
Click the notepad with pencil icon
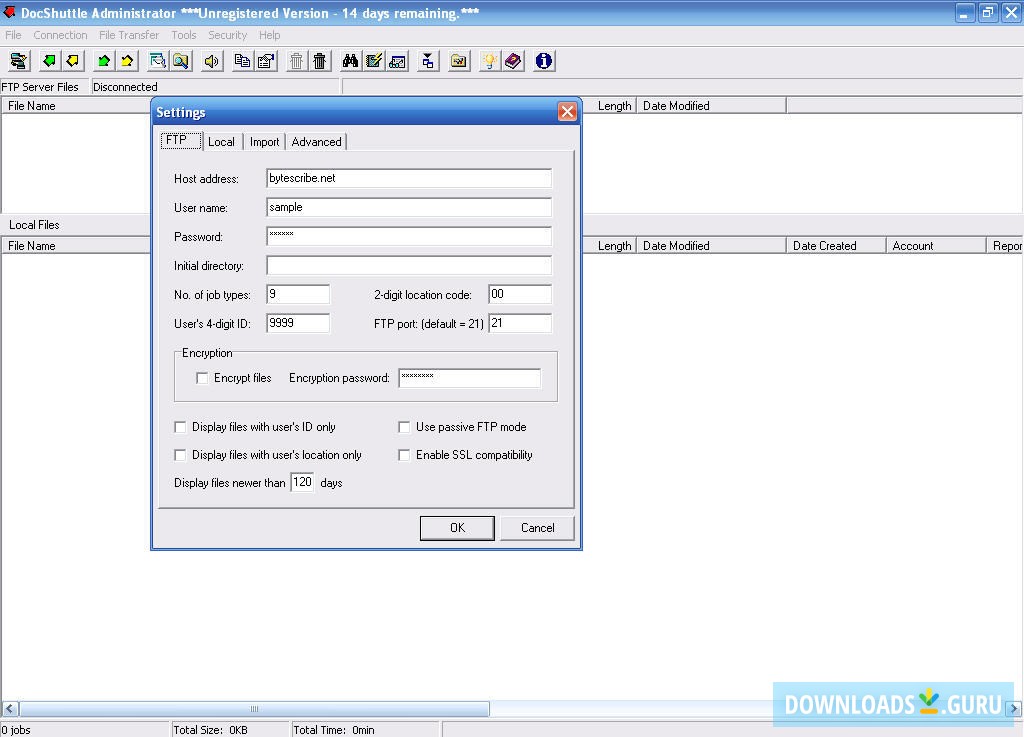[x=374, y=61]
